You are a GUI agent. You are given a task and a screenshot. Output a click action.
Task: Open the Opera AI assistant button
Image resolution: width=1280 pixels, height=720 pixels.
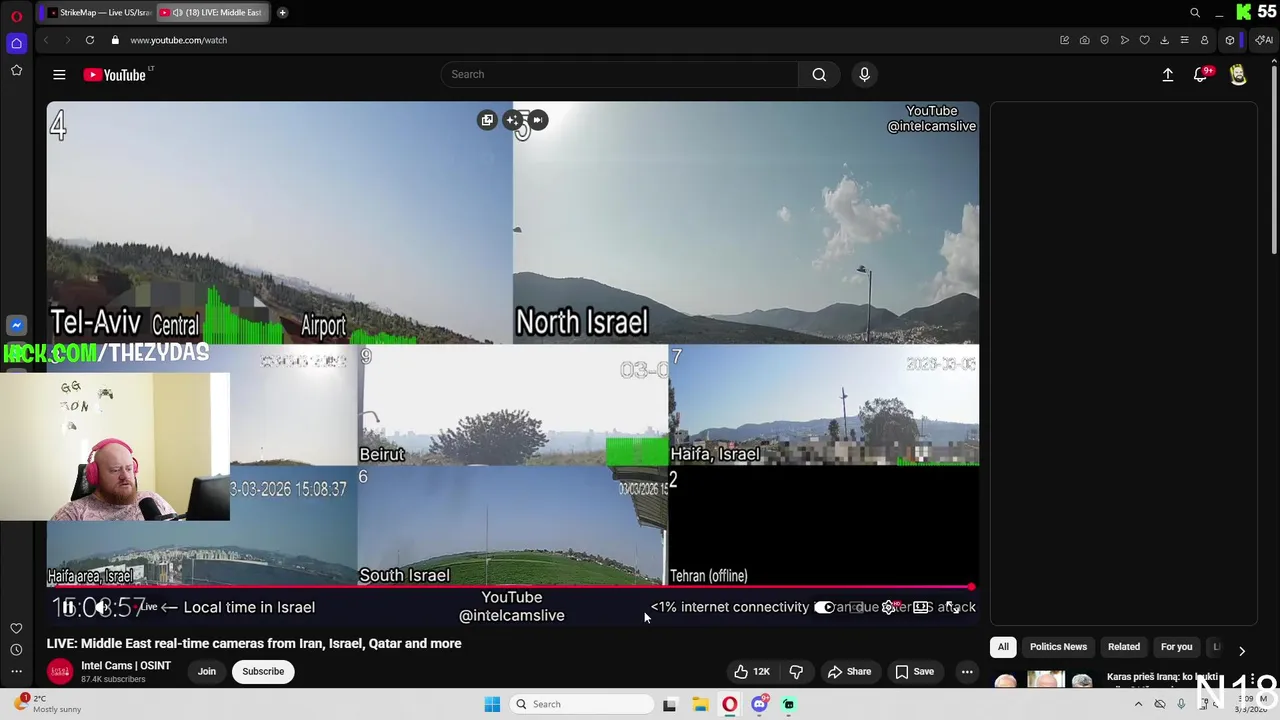click(x=1264, y=40)
